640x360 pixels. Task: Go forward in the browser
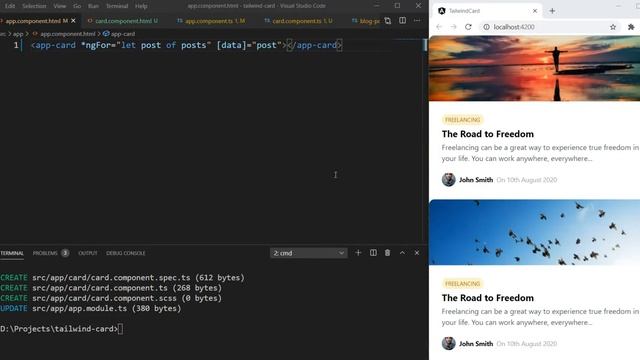(453, 27)
